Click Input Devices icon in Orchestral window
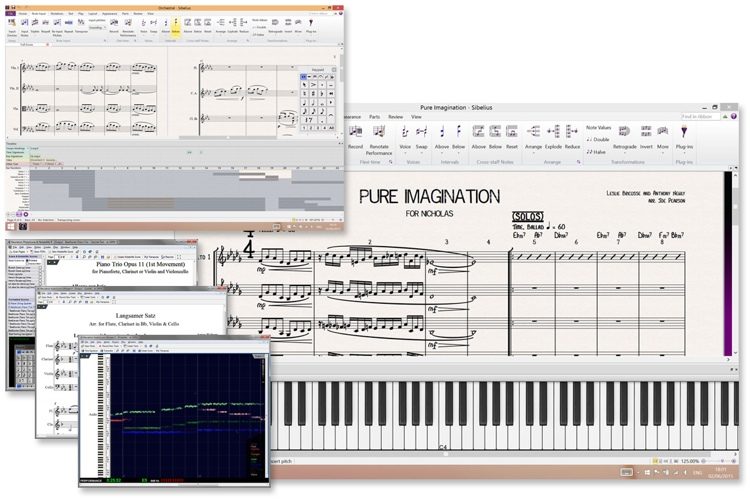This screenshot has height=500, width=750. click(x=12, y=22)
